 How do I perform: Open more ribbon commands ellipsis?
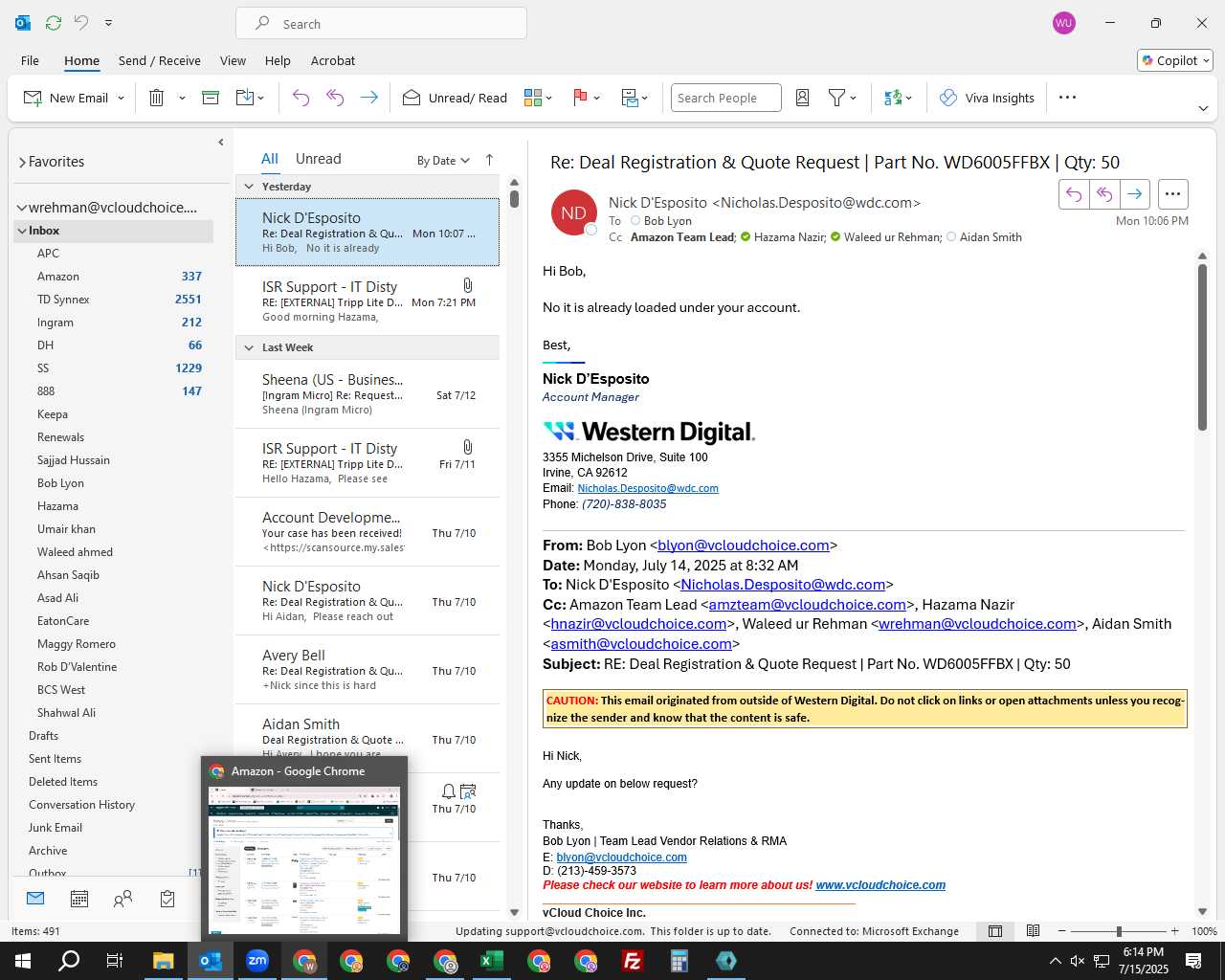(x=1068, y=98)
